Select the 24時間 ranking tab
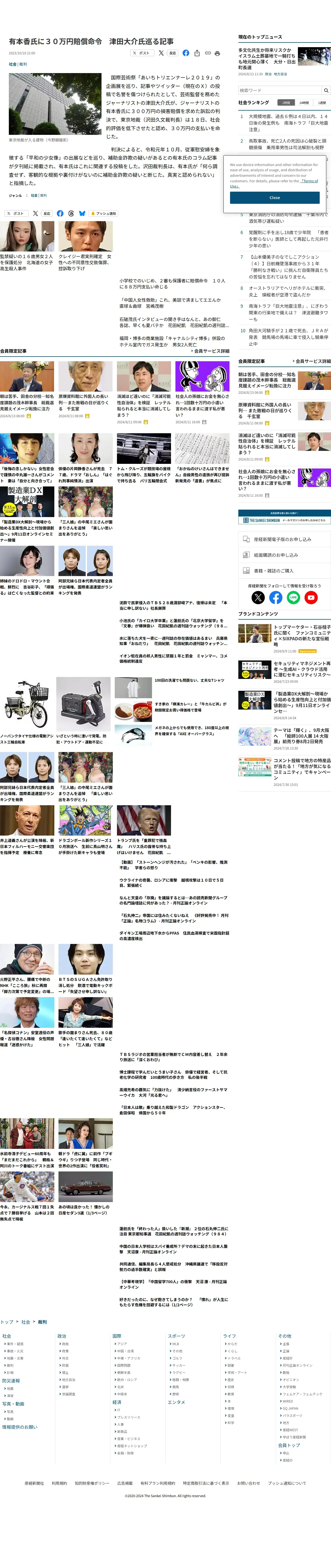The height and width of the screenshot is (1568, 331). 304,103
